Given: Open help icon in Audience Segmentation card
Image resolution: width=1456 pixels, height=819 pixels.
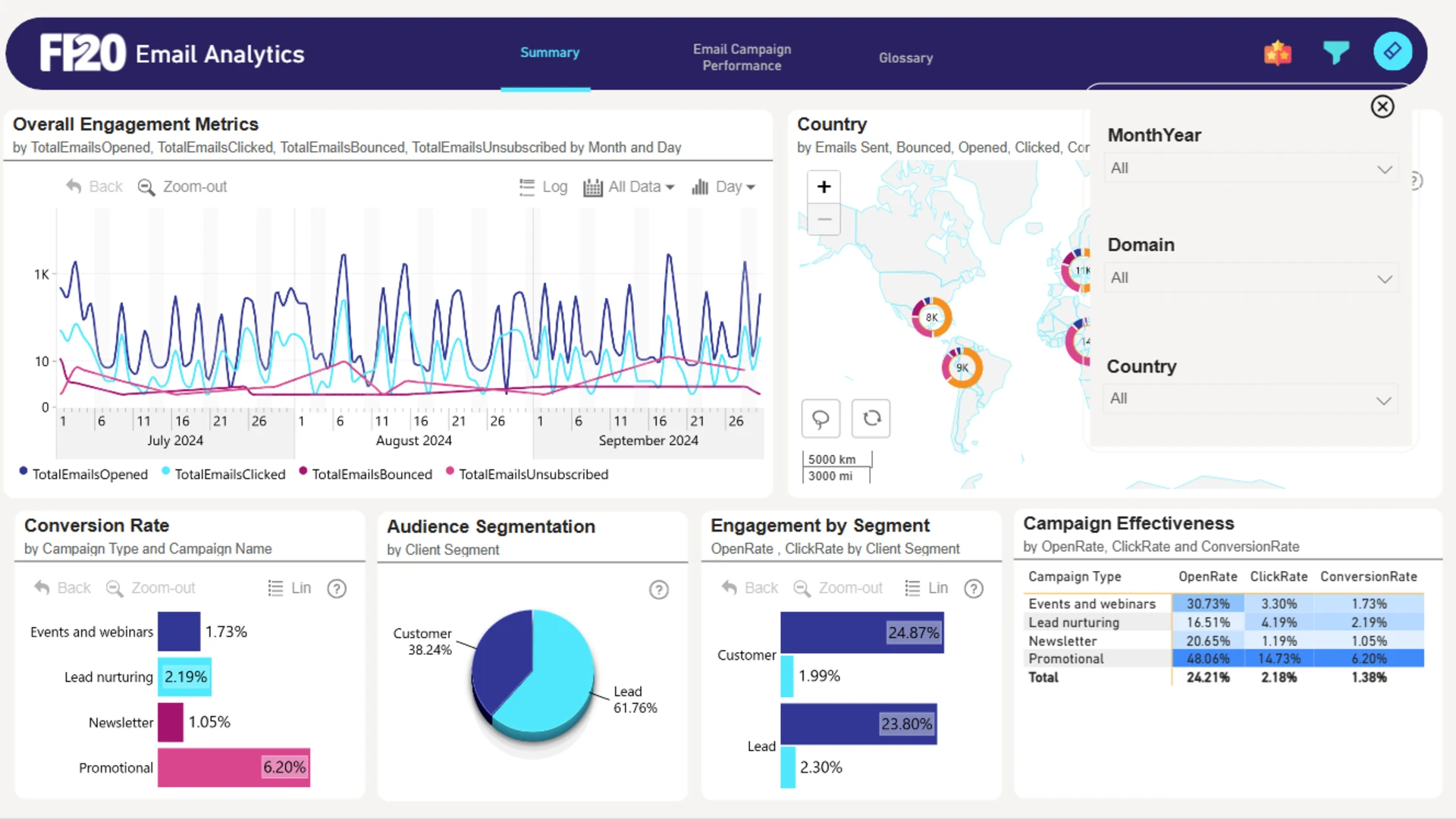Looking at the screenshot, I should tap(659, 589).
